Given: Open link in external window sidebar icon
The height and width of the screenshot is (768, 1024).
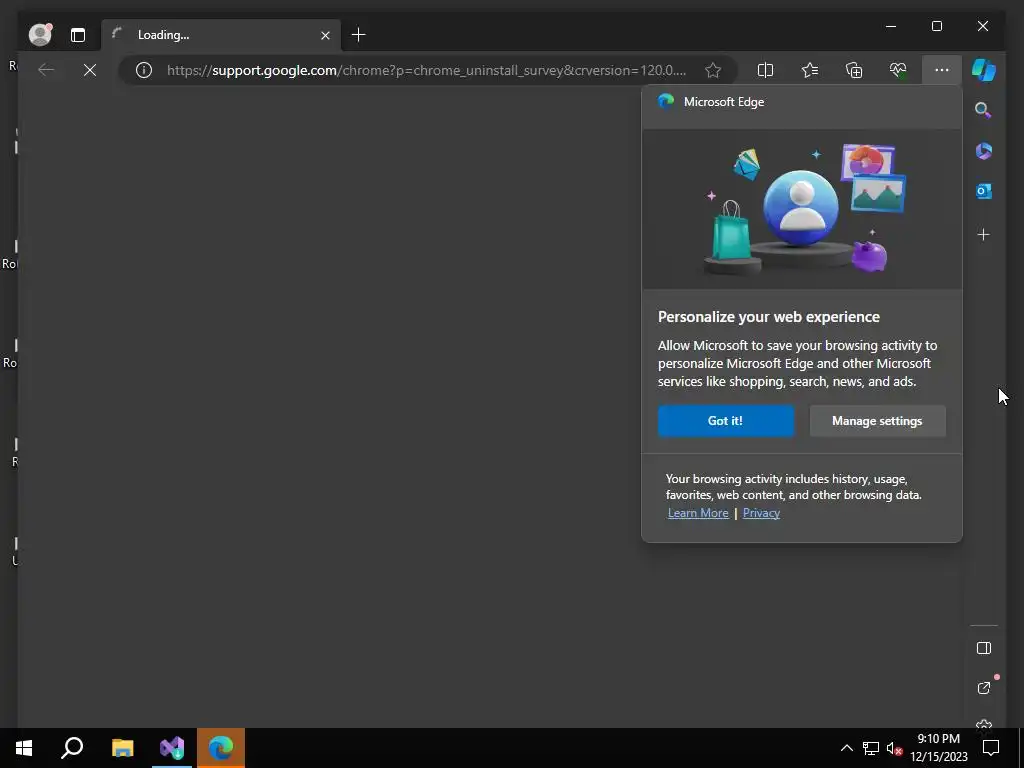Looking at the screenshot, I should [x=984, y=688].
